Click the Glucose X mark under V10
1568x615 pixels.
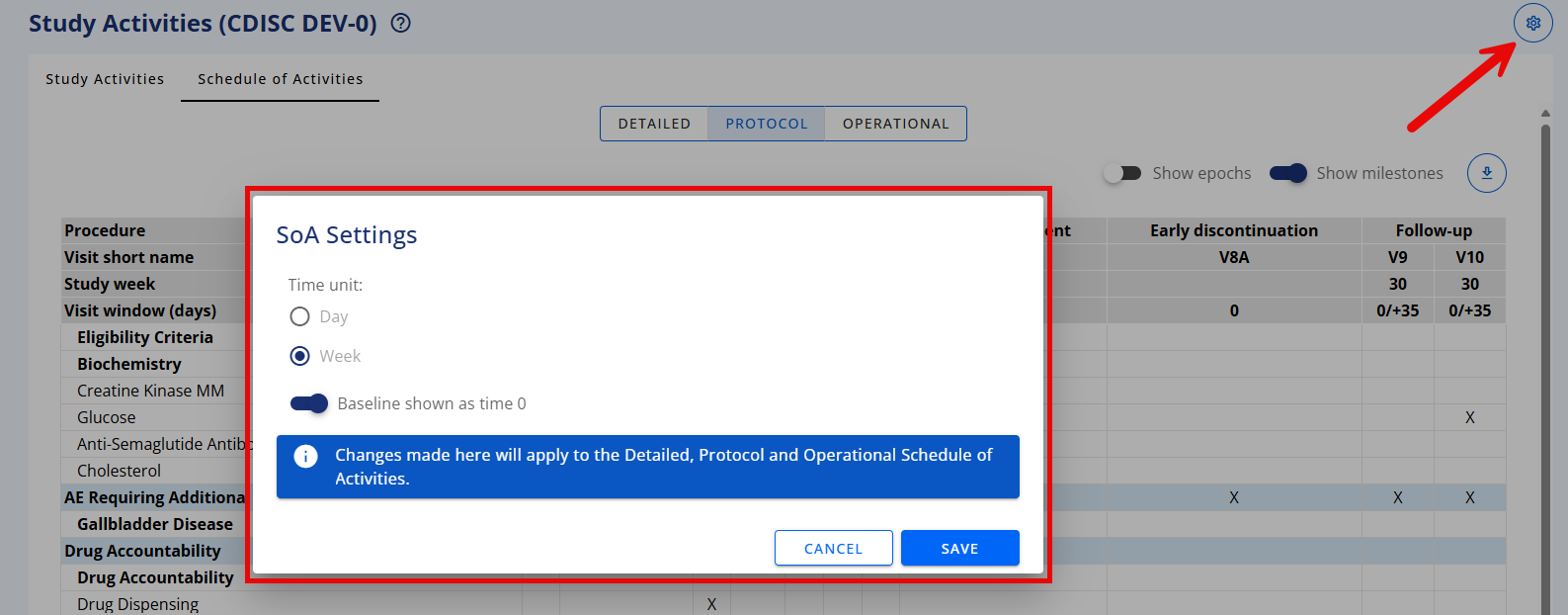(1469, 417)
